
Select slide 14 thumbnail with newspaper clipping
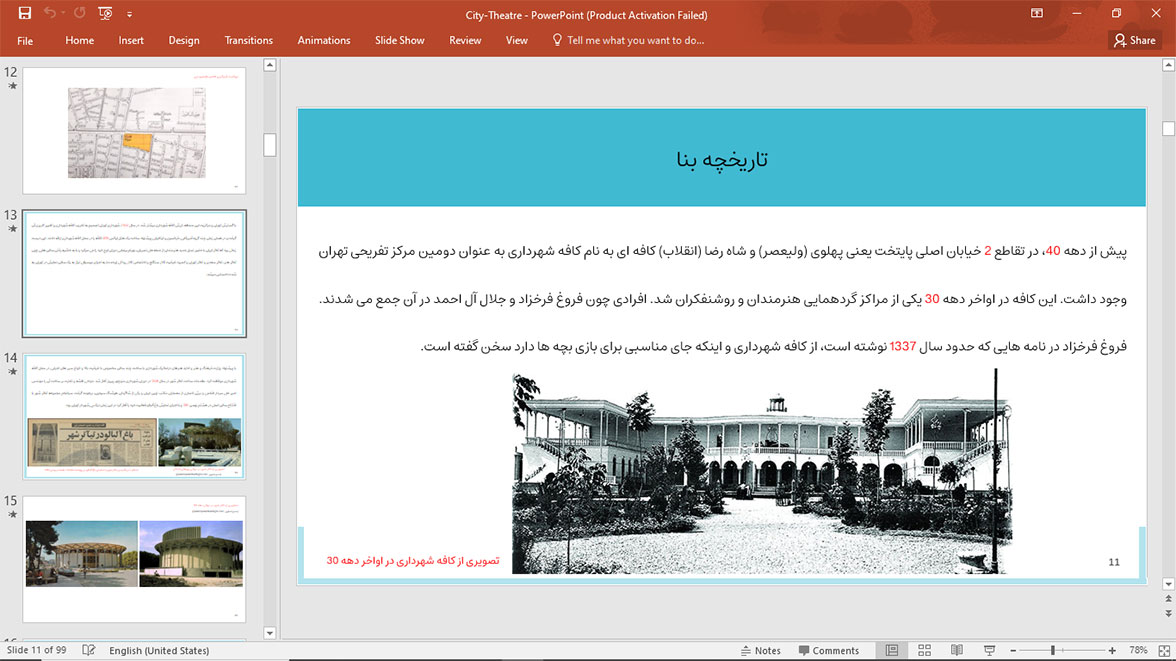tap(134, 416)
